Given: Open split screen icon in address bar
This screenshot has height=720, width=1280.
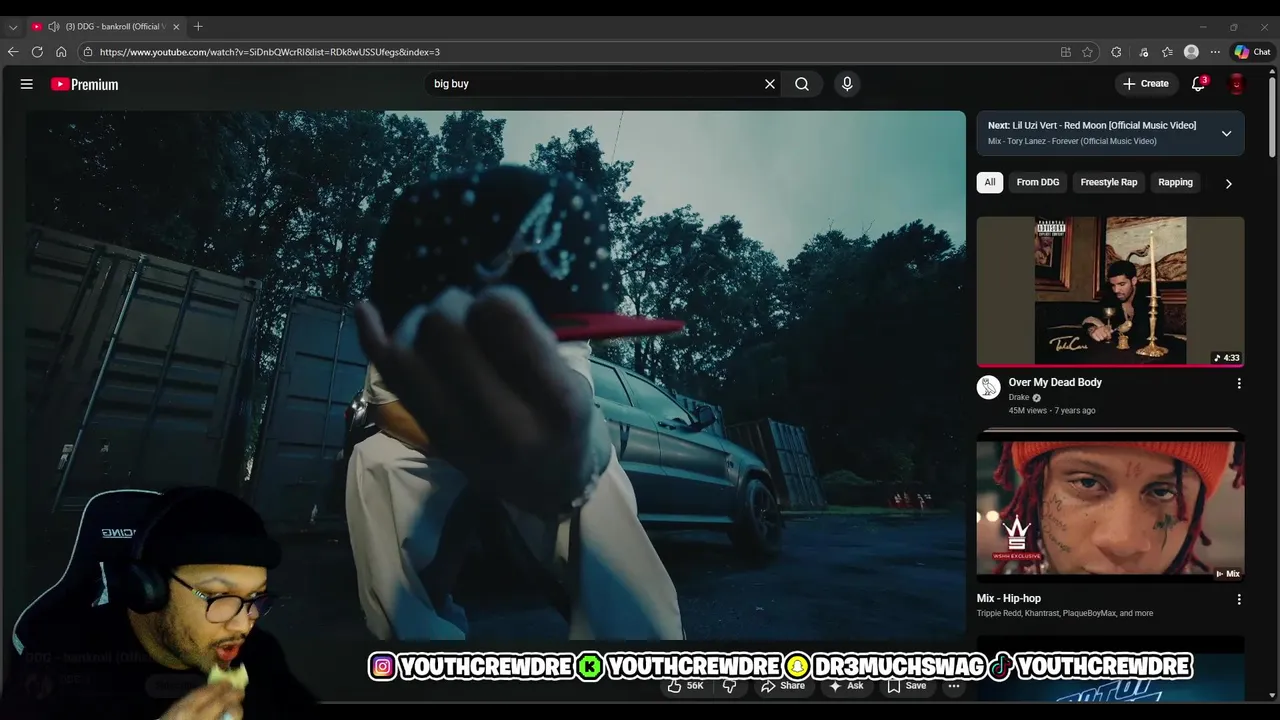Looking at the screenshot, I should [1066, 52].
